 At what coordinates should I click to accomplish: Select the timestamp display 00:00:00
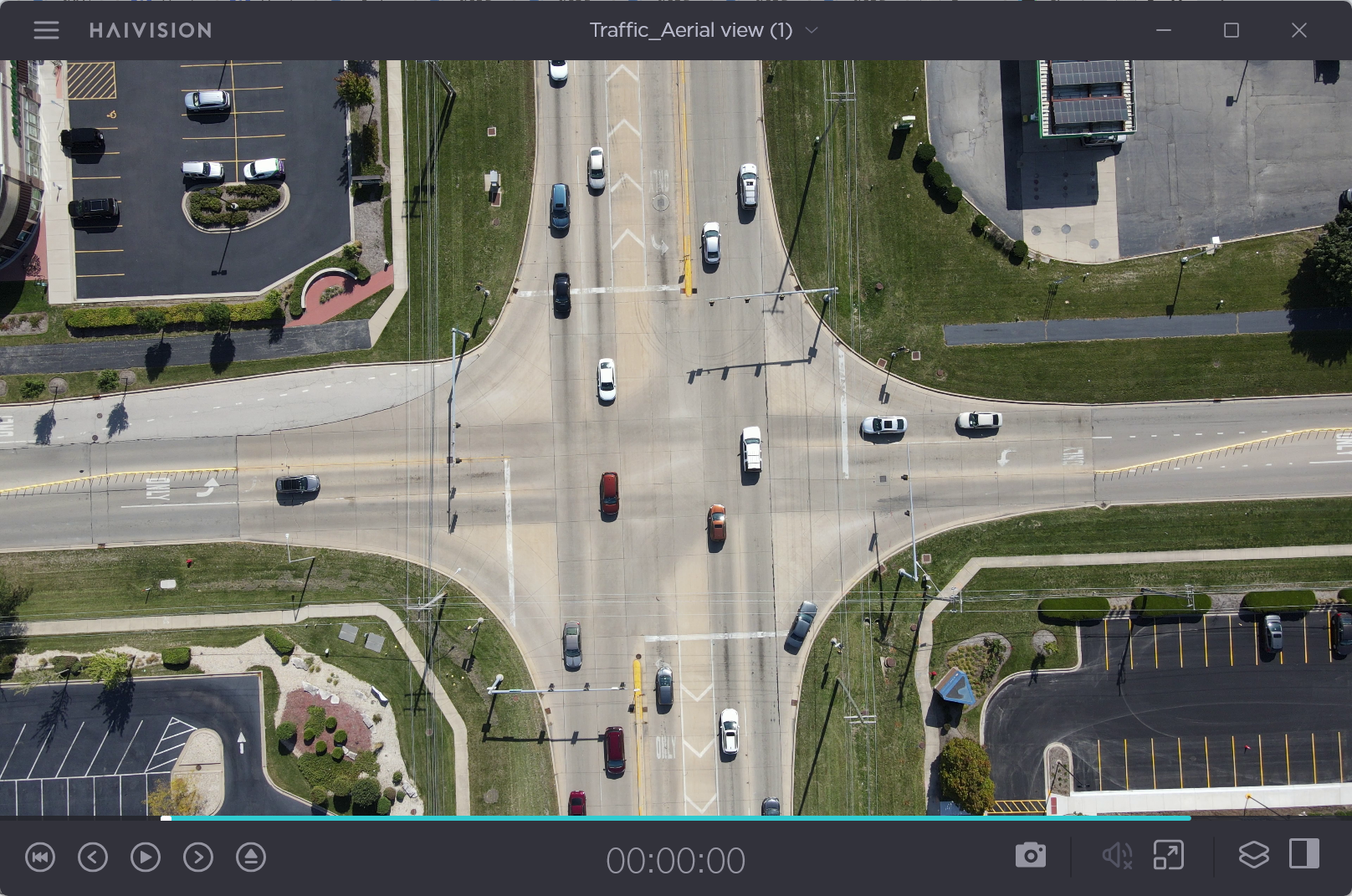tap(678, 860)
